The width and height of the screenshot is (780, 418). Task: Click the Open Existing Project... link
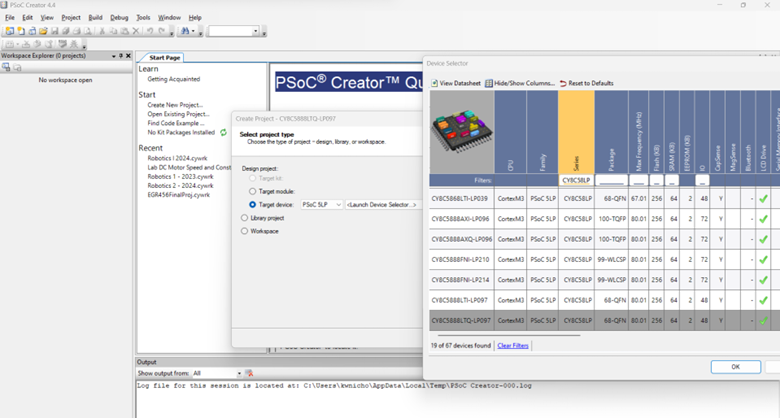pos(178,114)
